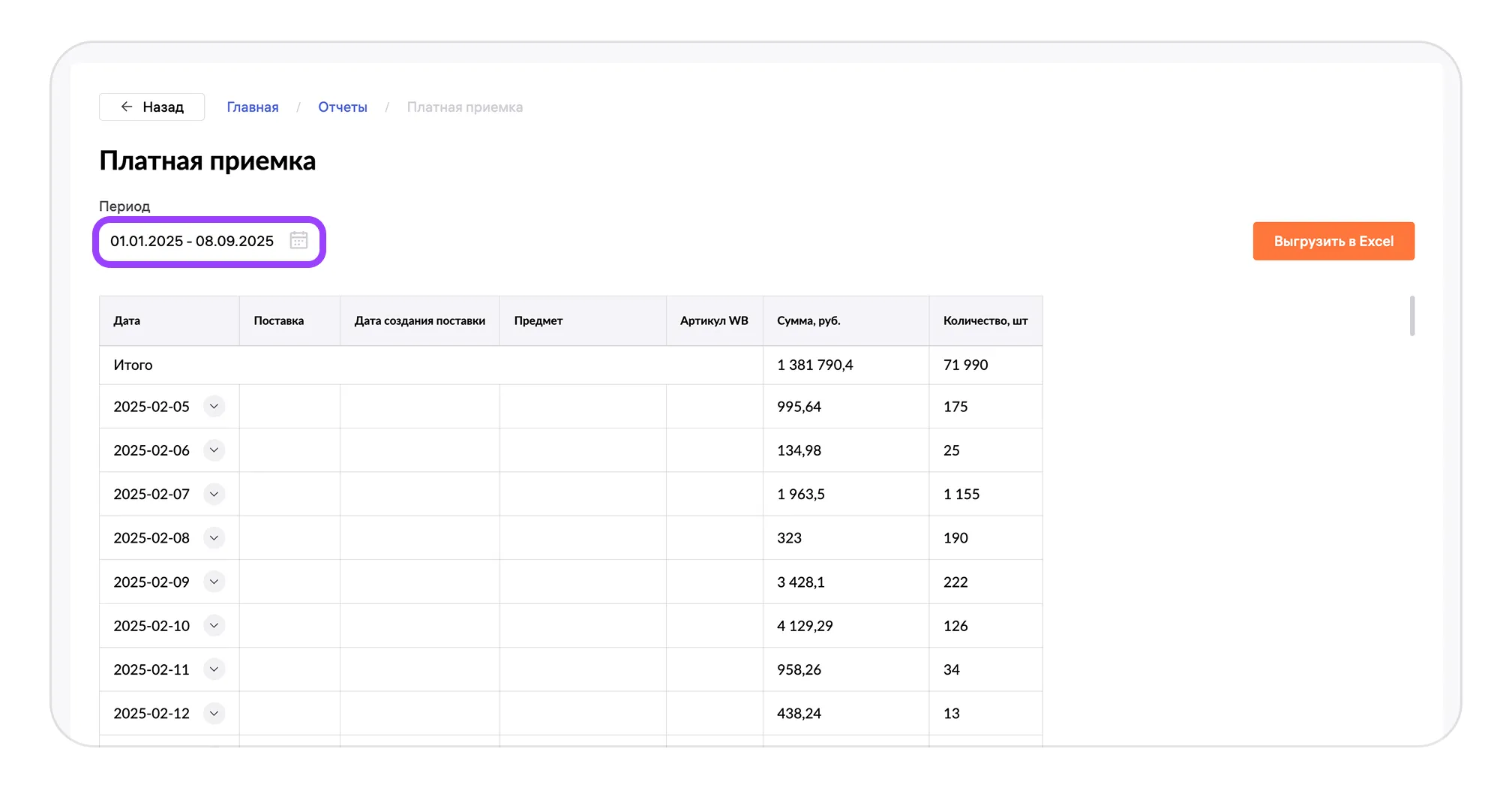Toggle chevron for 2025-02-10 row

point(214,626)
